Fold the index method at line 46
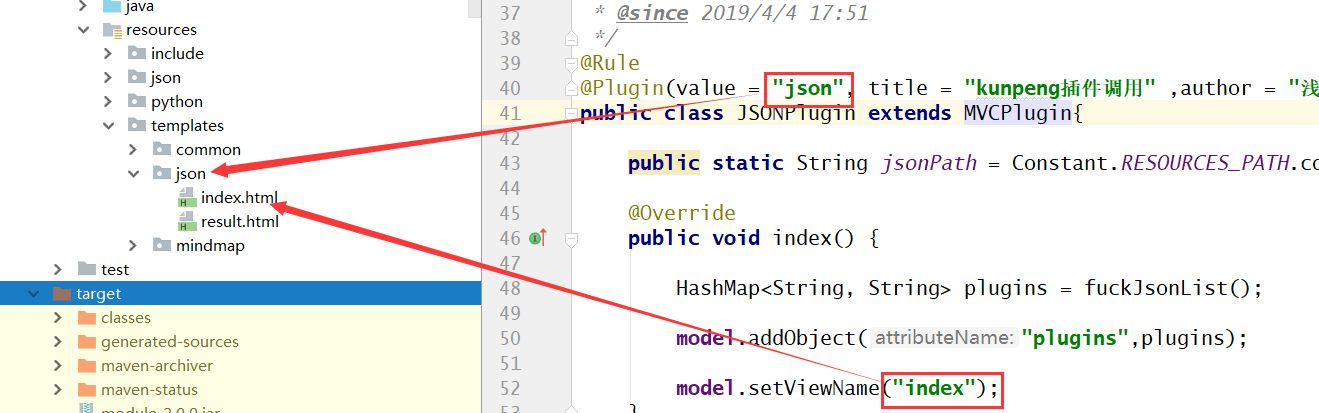Image resolution: width=1319 pixels, height=413 pixels. tap(571, 238)
